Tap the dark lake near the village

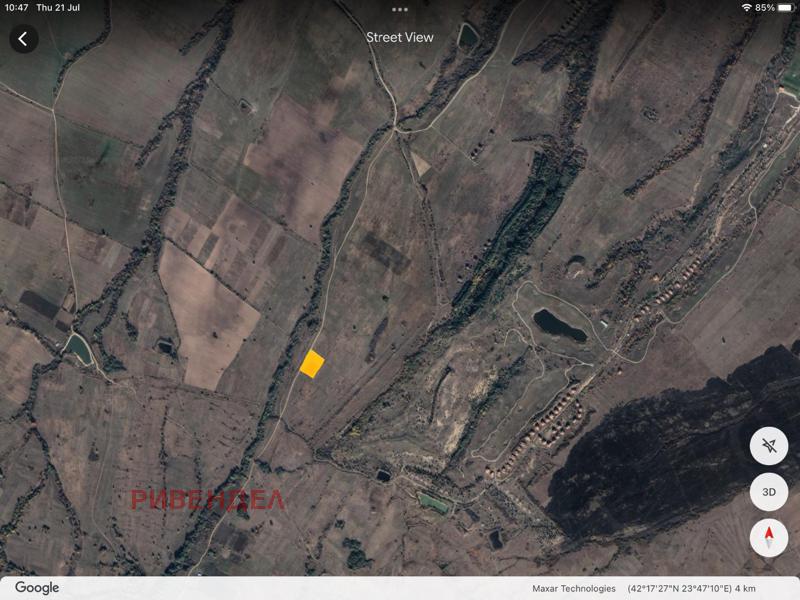560,324
